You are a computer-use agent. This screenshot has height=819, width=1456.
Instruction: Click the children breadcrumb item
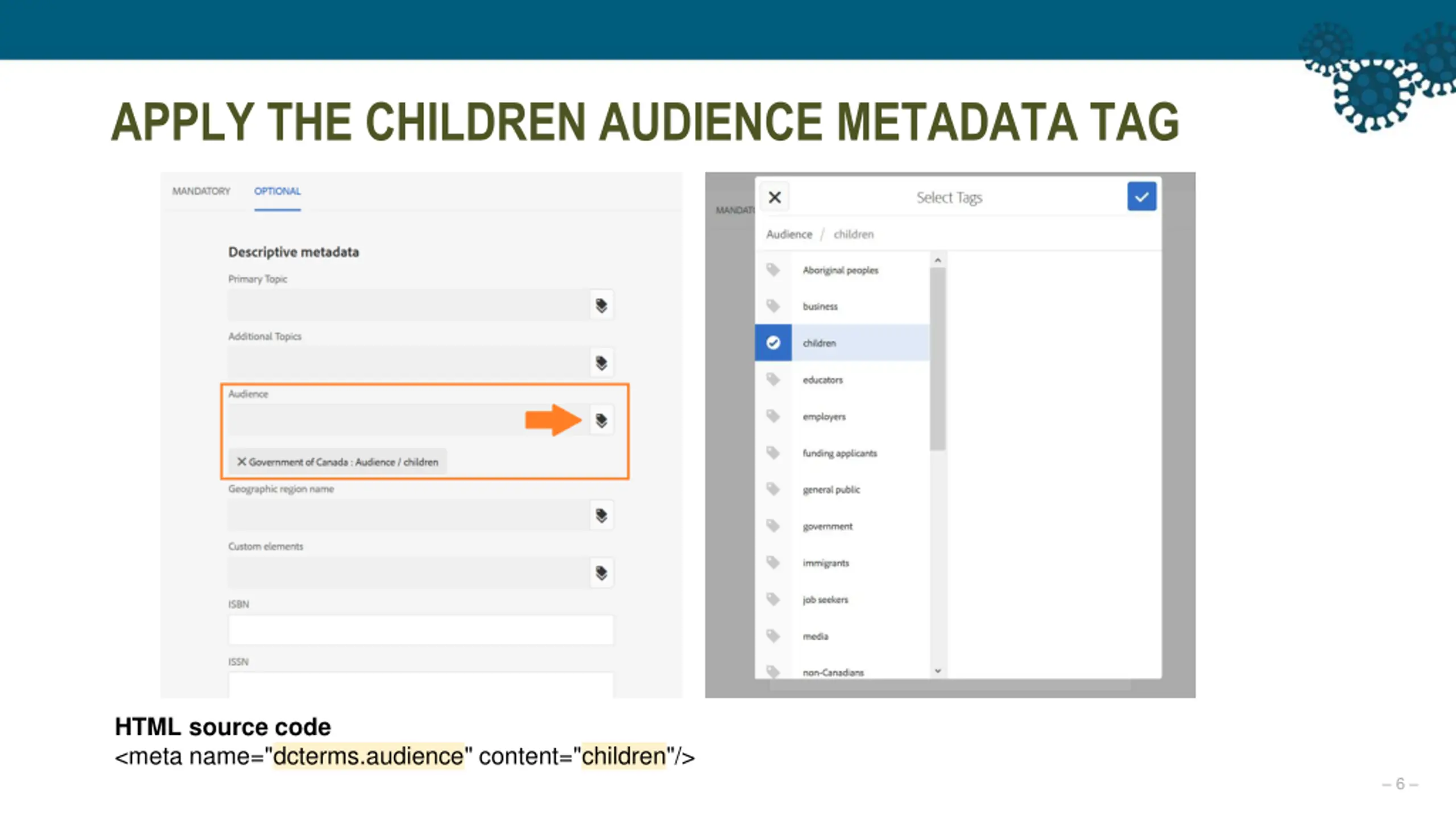tap(853, 234)
